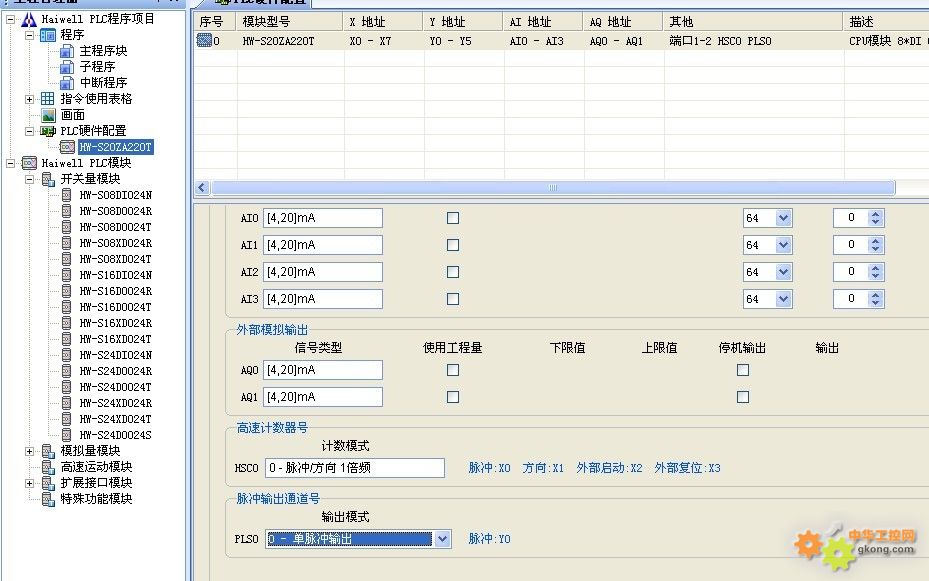Click the PLC硬件配置 hardware icon
929x581 pixels.
pyautogui.click(x=48, y=131)
